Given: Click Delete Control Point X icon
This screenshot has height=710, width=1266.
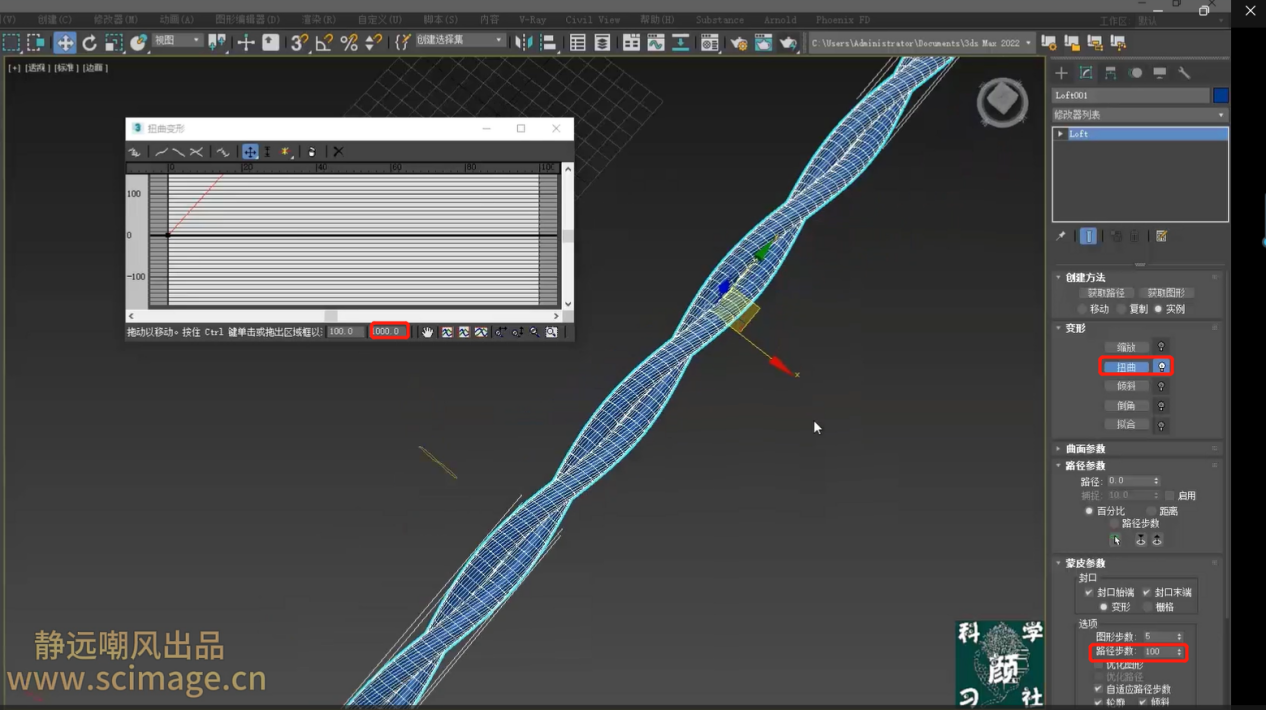Looking at the screenshot, I should tap(338, 152).
